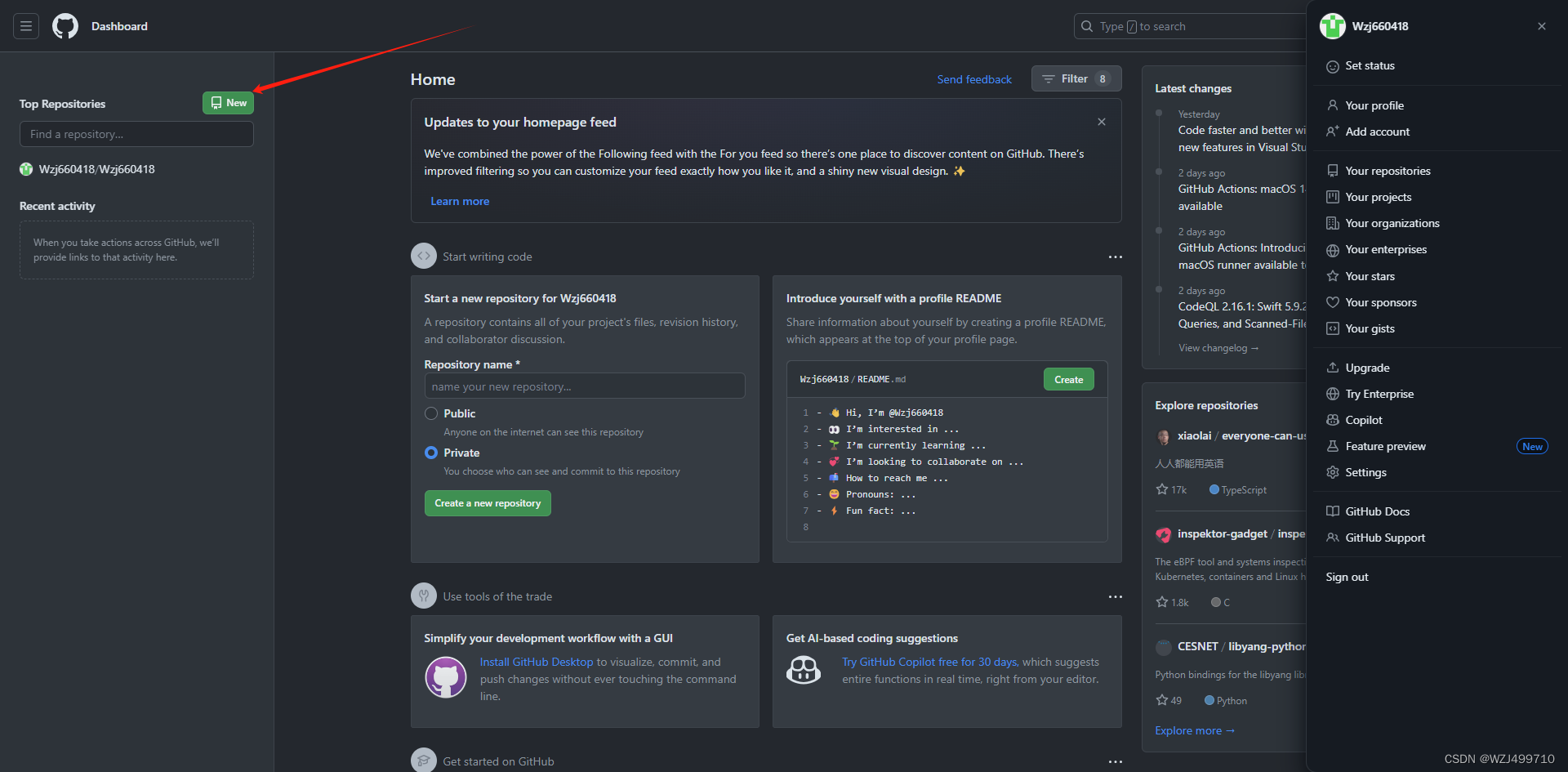
Task: Click the Add account icon
Action: click(x=1333, y=132)
